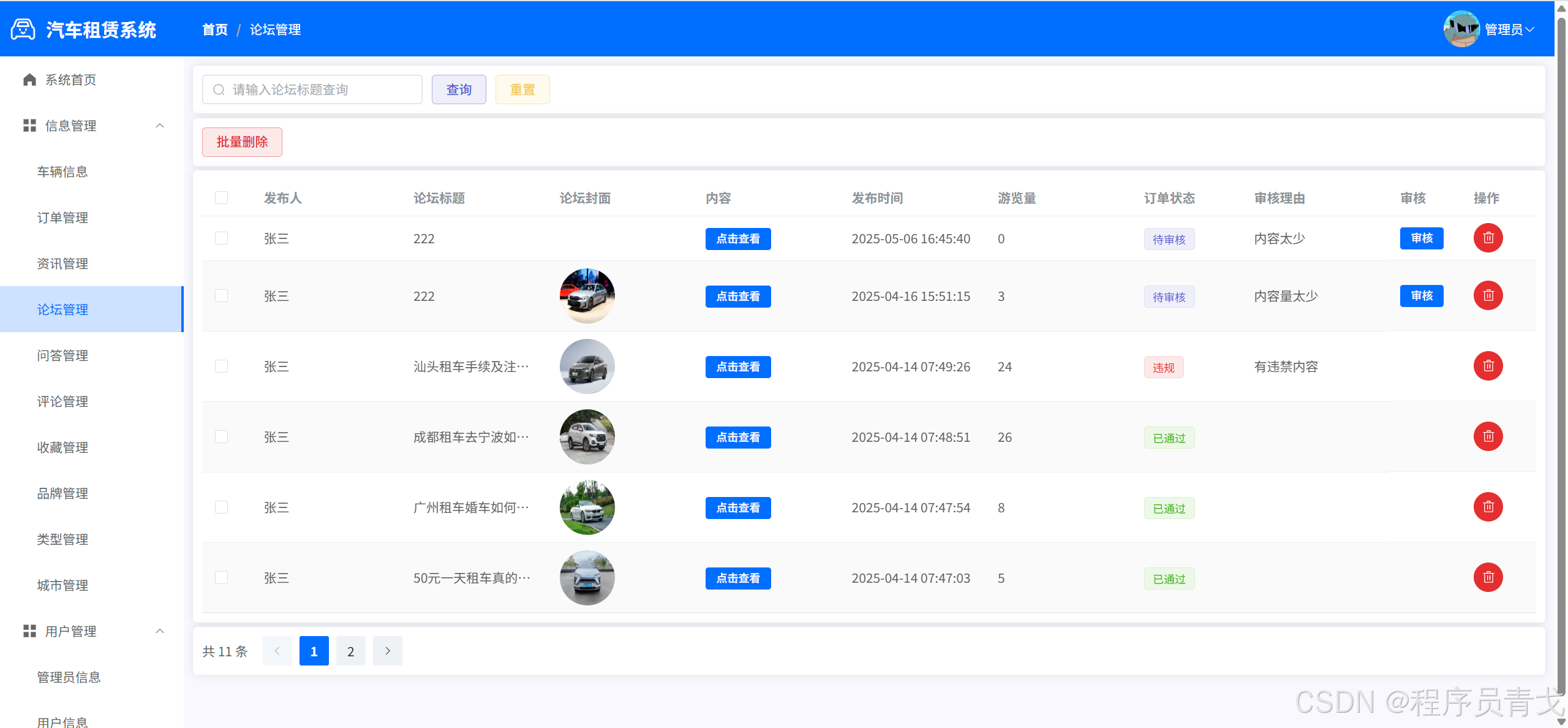The width and height of the screenshot is (1568, 728).
Task: Click the red trash icon on the first 222 row
Action: click(x=1488, y=238)
